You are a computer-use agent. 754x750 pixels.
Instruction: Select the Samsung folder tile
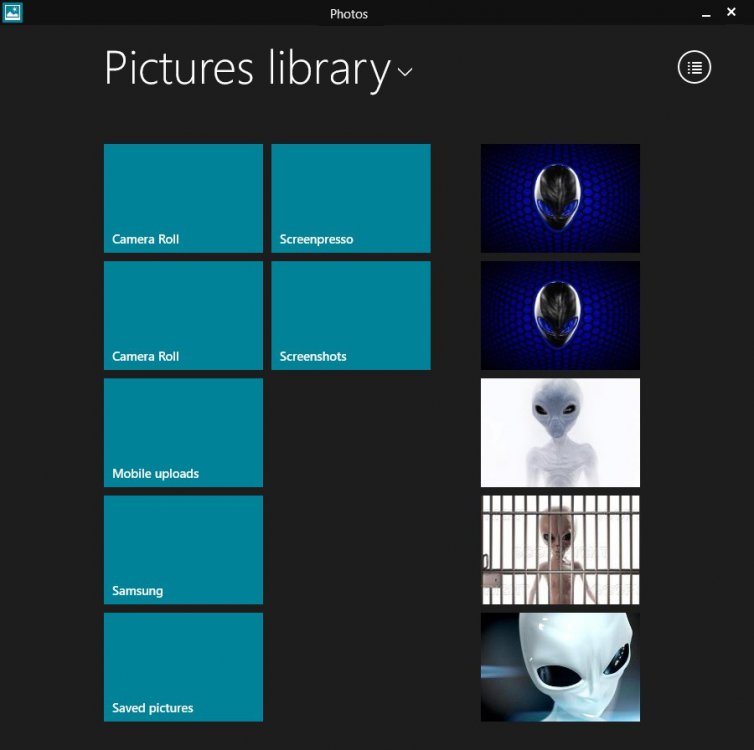pyautogui.click(x=183, y=549)
